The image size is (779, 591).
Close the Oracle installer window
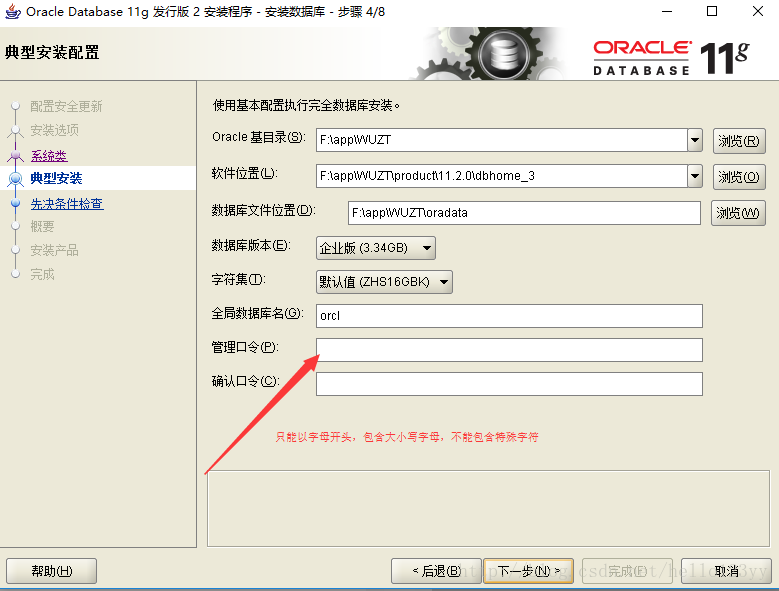(758, 11)
